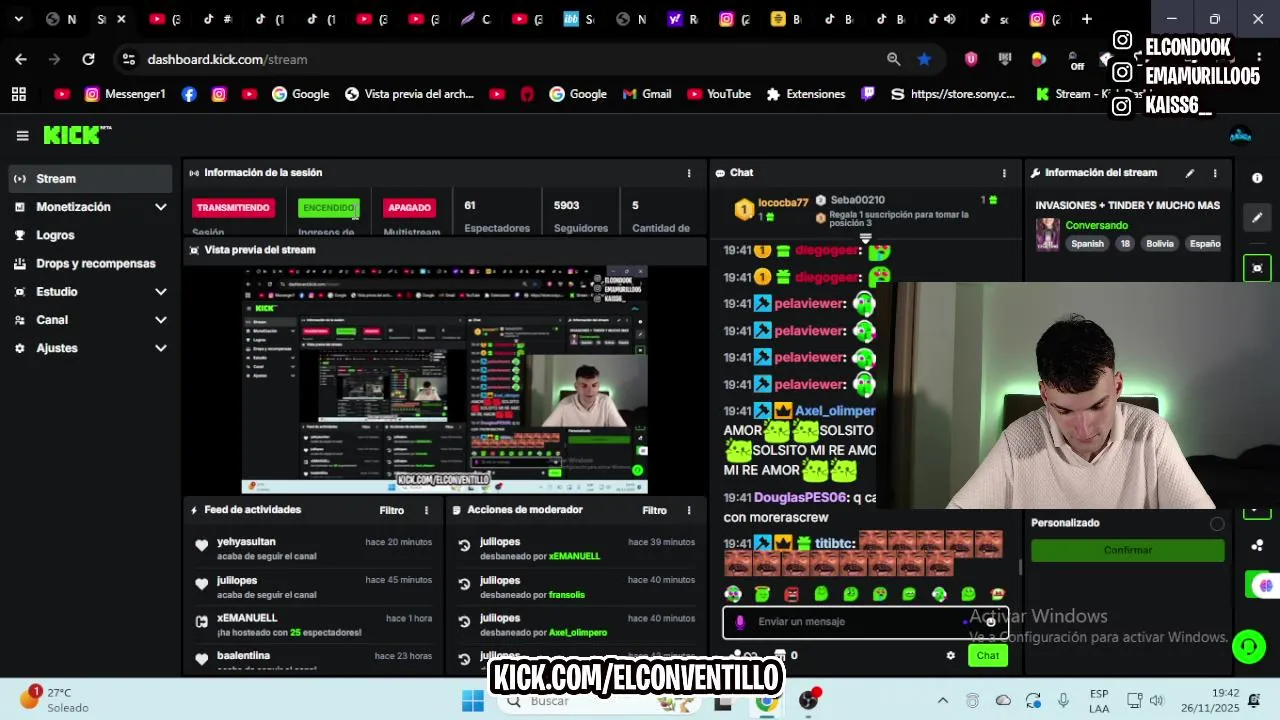Open the store.sony.c... bookmark
The width and height of the screenshot is (1280, 720).
pyautogui.click(x=953, y=94)
